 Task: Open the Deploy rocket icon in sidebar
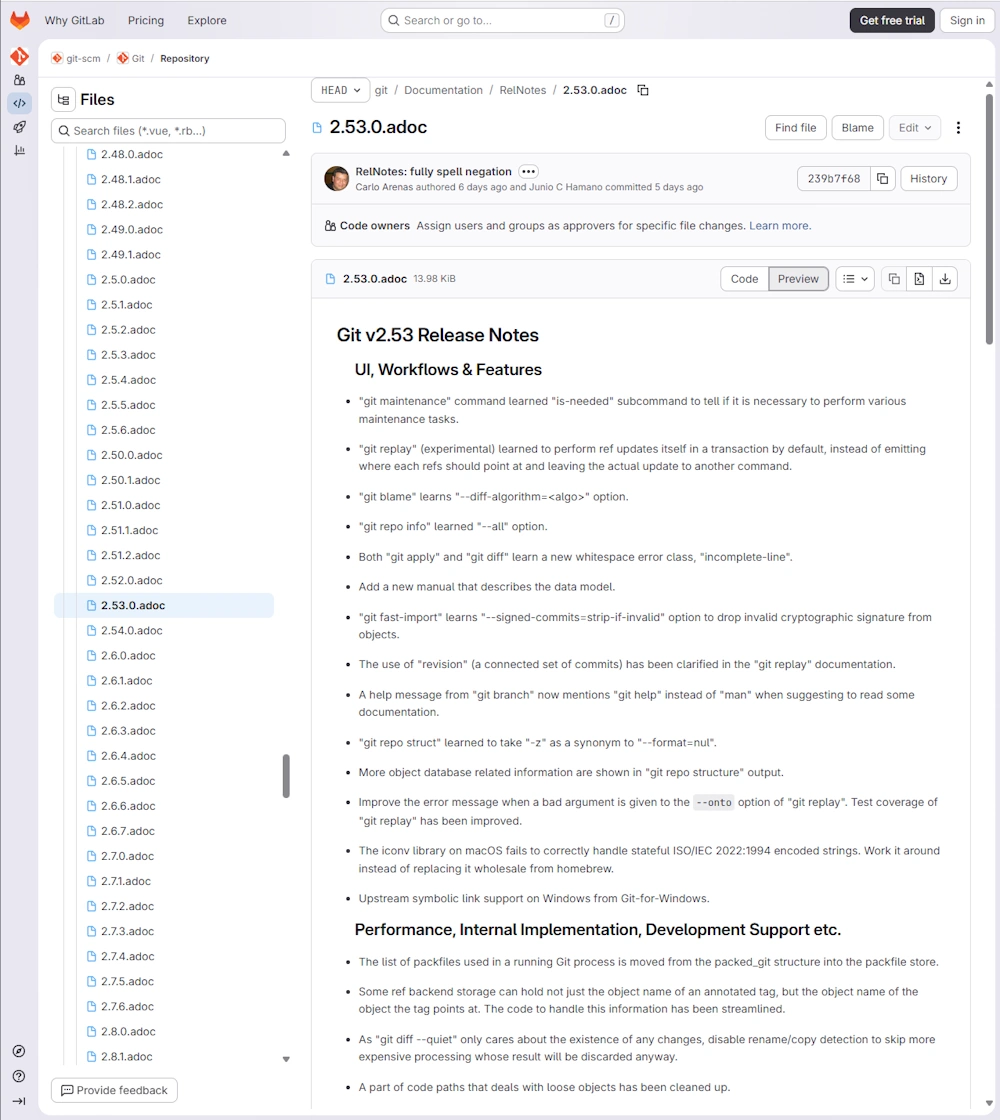(x=19, y=127)
